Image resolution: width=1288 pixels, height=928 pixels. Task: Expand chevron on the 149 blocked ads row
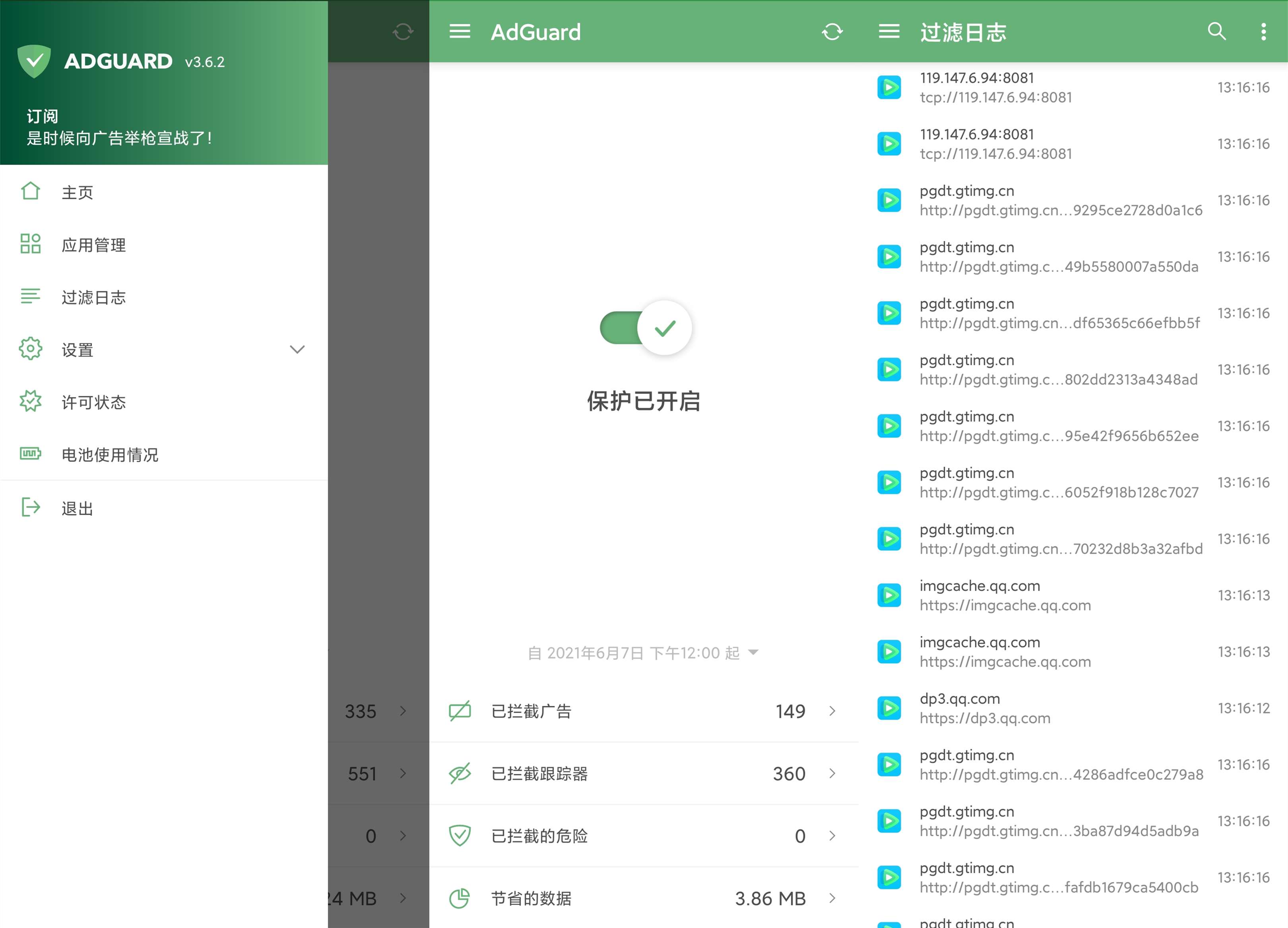pos(832,711)
